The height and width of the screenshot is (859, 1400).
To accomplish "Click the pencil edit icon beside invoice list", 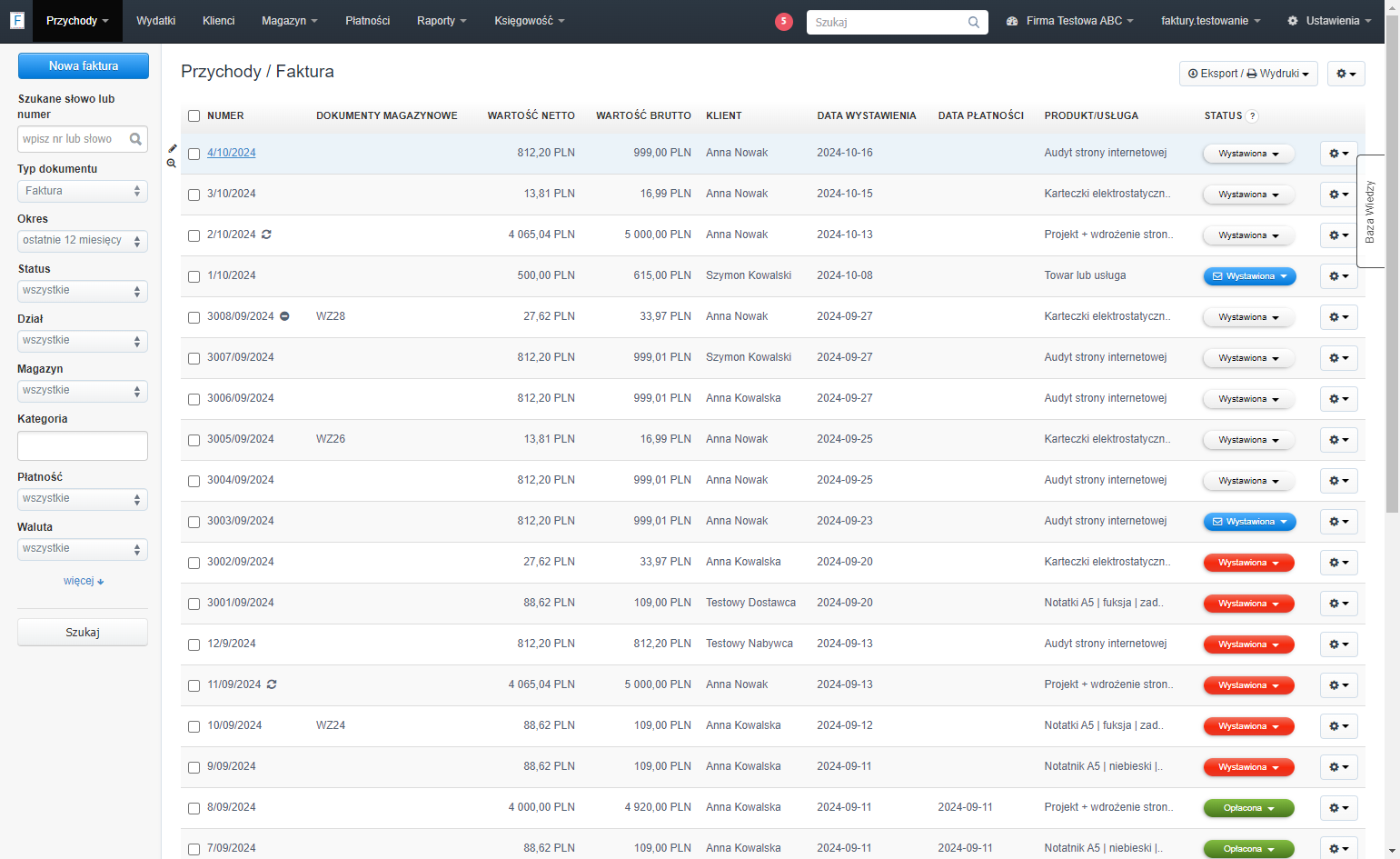I will pos(172,148).
